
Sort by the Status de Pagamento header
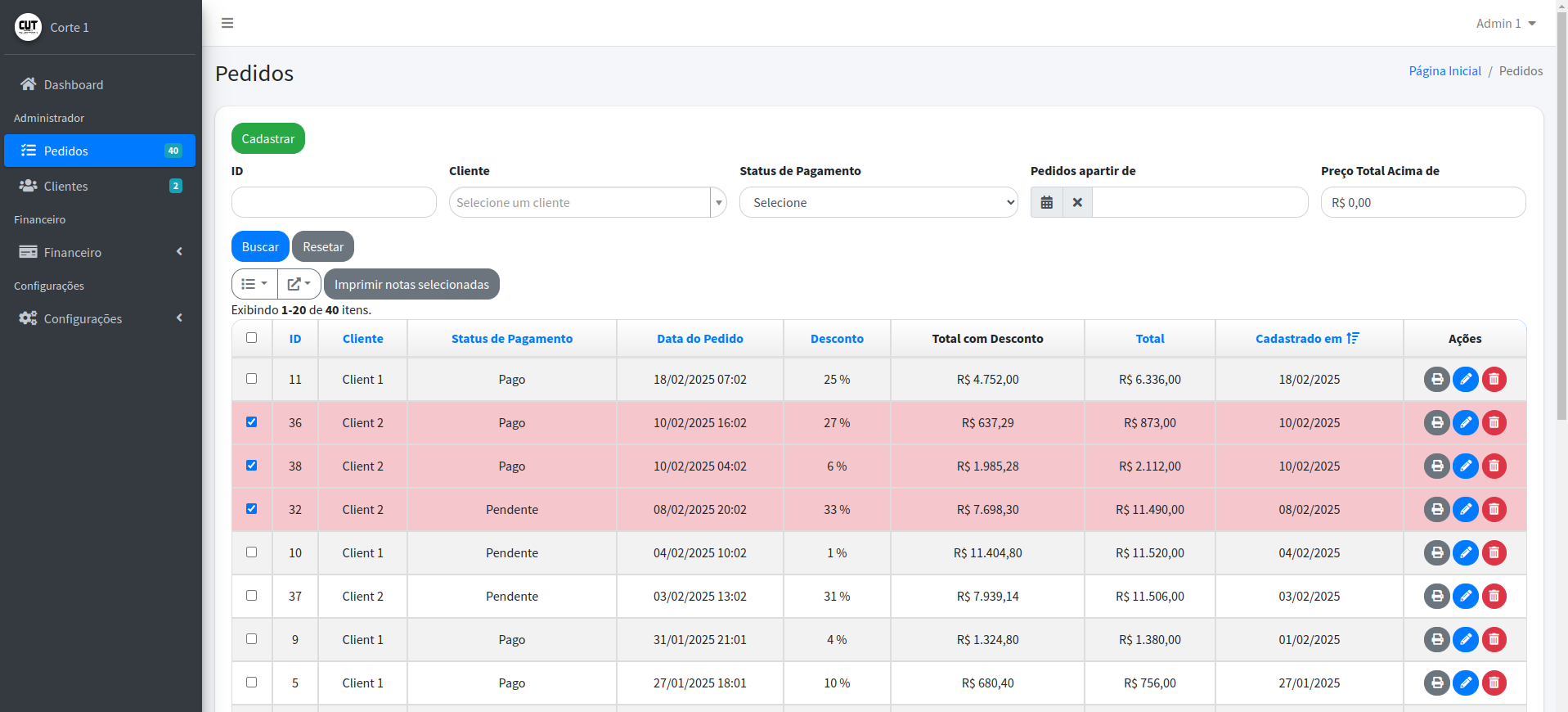(x=512, y=339)
